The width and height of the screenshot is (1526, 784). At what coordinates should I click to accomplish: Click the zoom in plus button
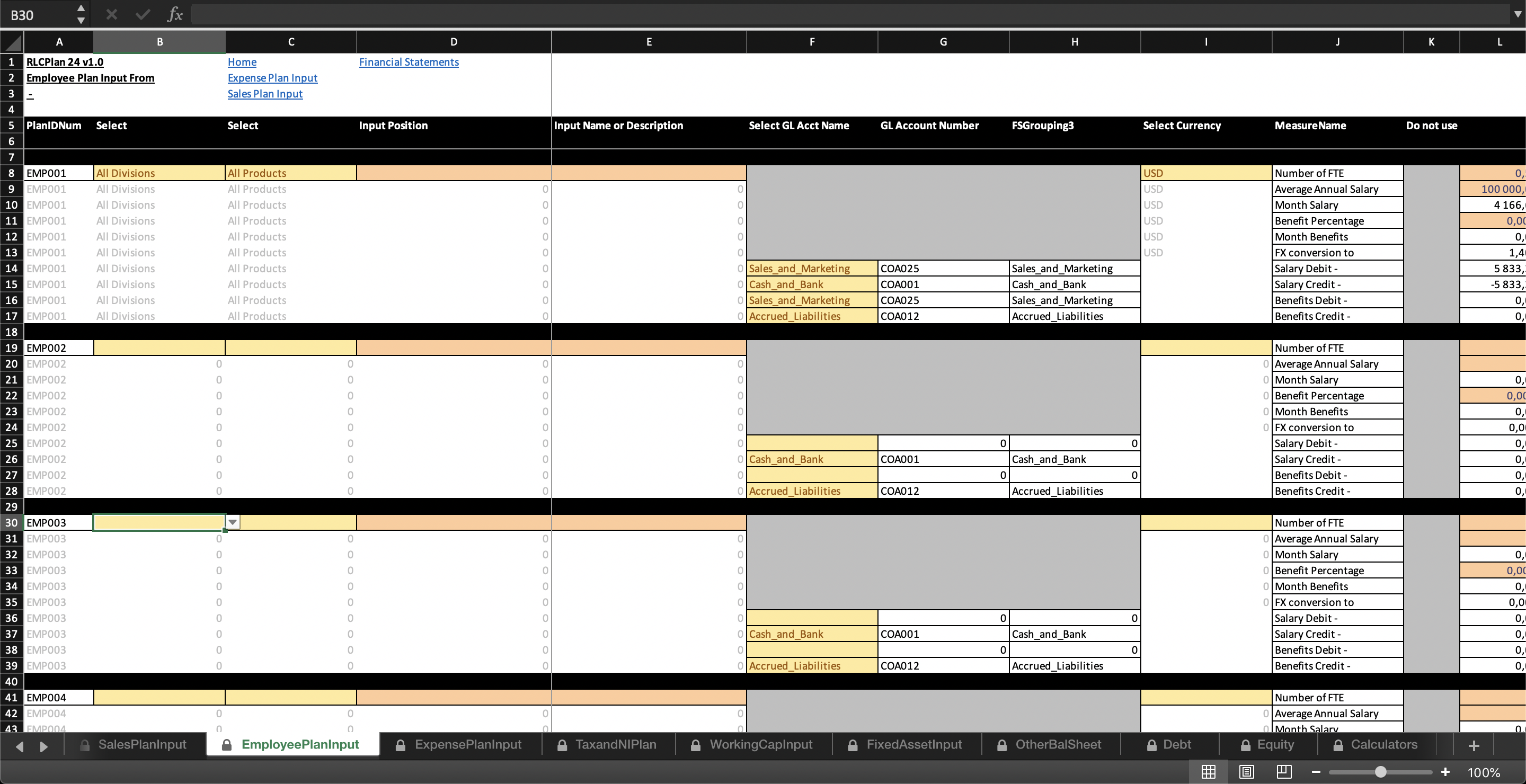point(1445,772)
